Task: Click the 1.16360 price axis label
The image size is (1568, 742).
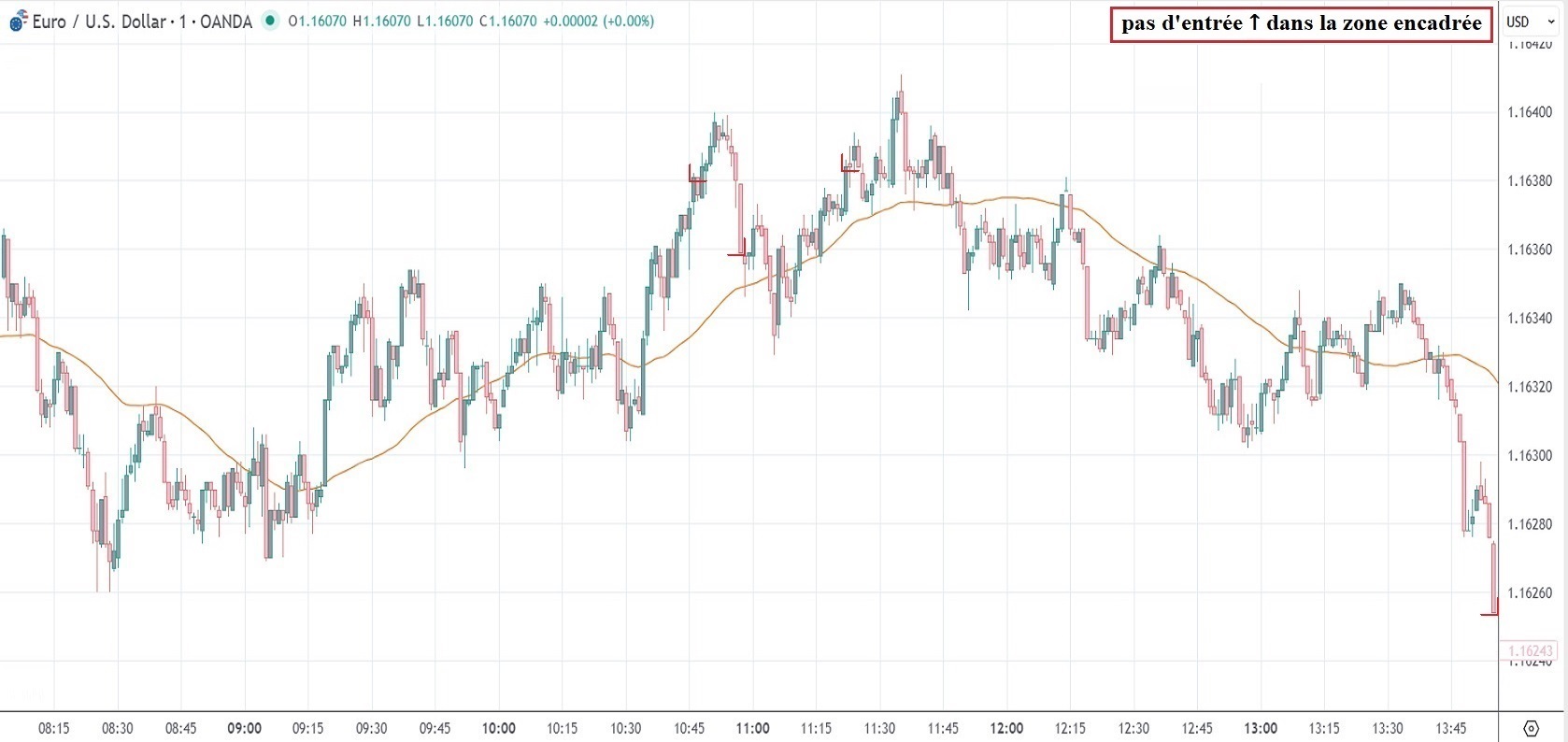Action: point(1530,250)
